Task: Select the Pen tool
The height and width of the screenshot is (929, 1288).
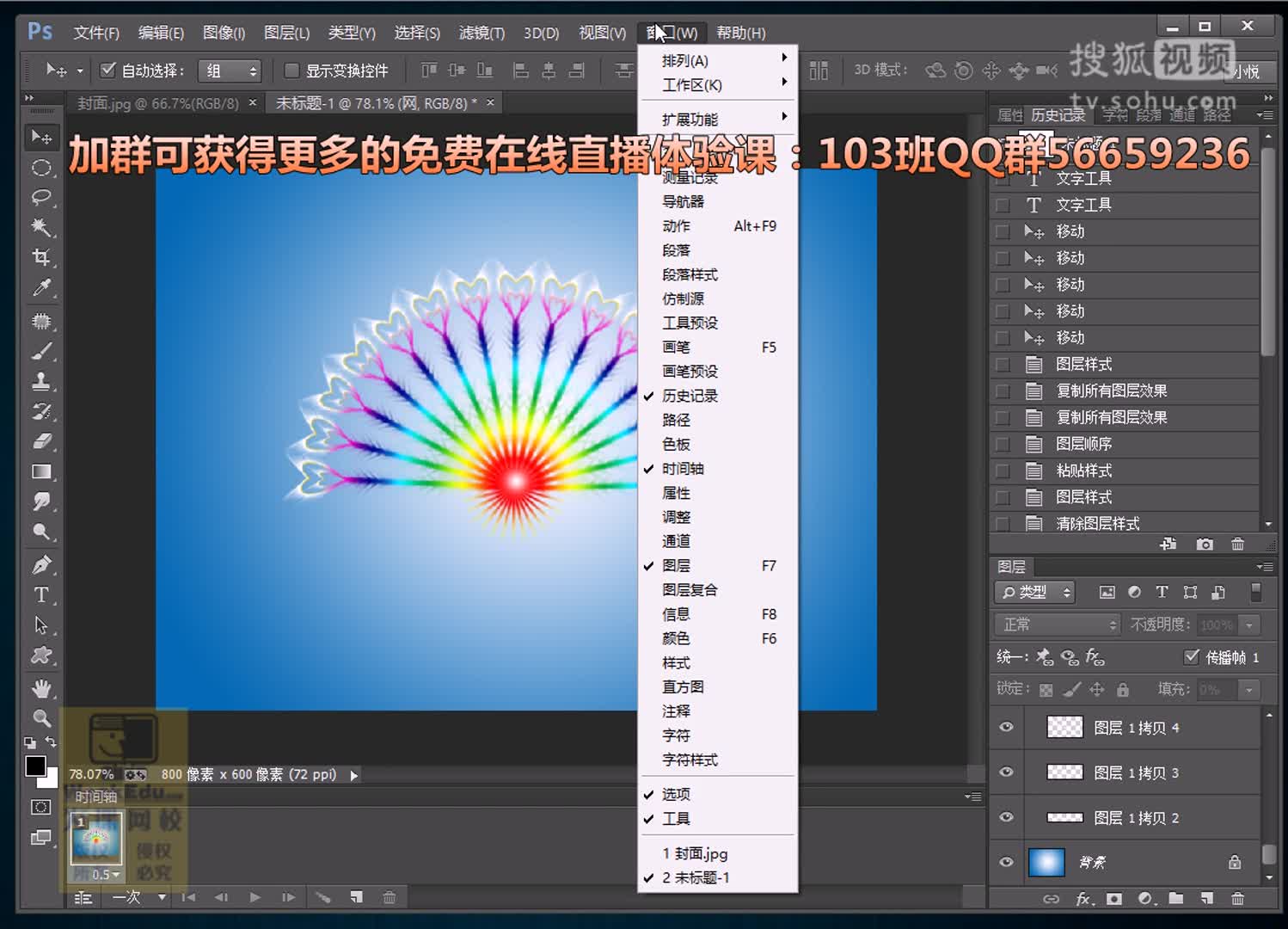Action: [41, 563]
